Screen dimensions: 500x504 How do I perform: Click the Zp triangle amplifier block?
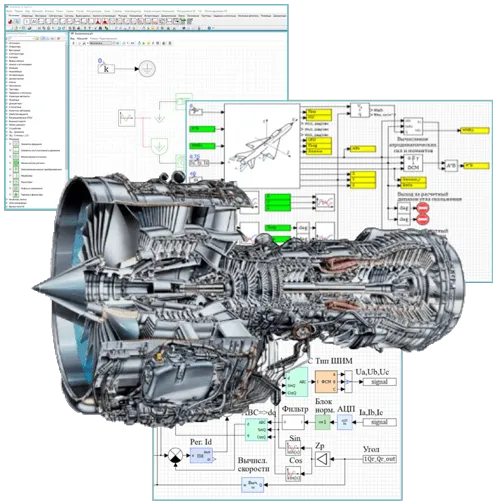[x=322, y=459]
